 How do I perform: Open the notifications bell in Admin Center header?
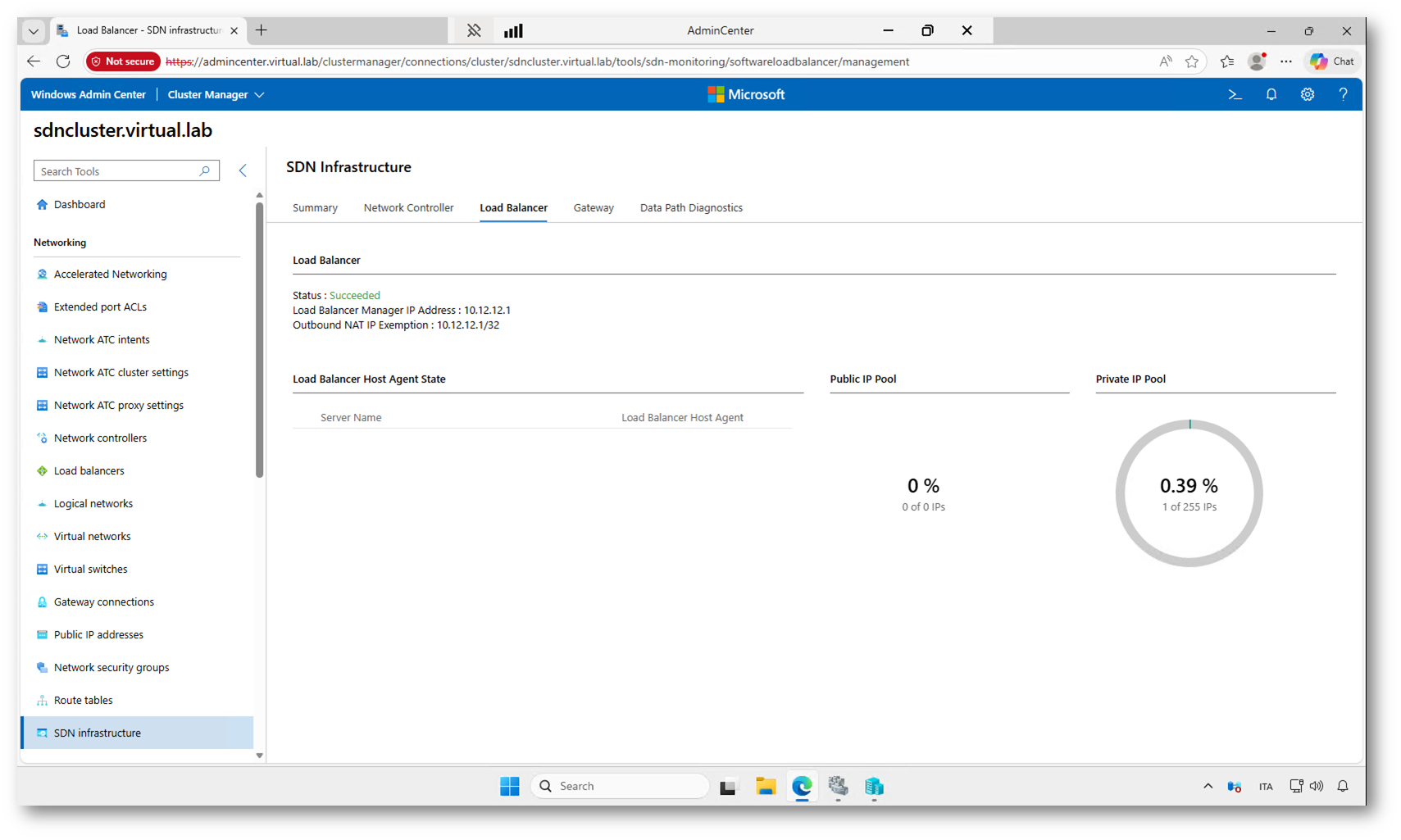point(1271,95)
